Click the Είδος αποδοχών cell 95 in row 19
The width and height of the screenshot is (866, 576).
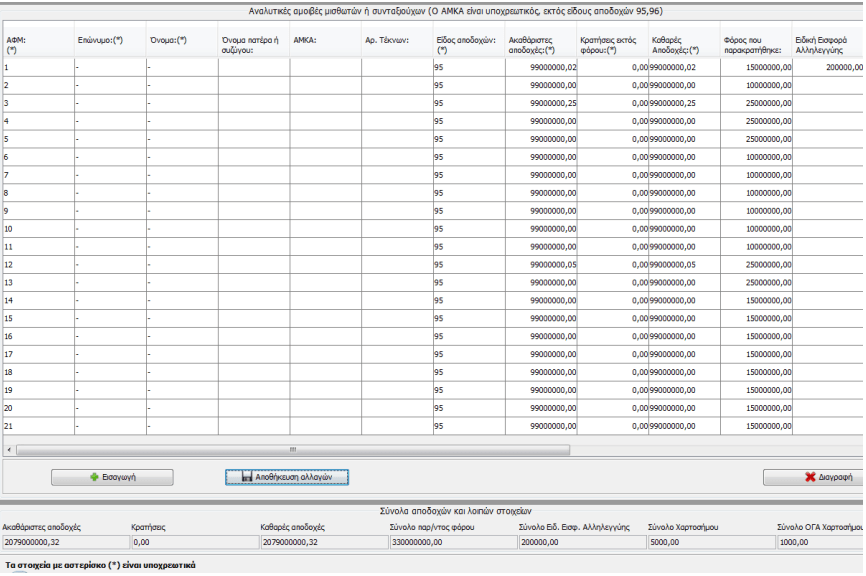pyautogui.click(x=469, y=390)
